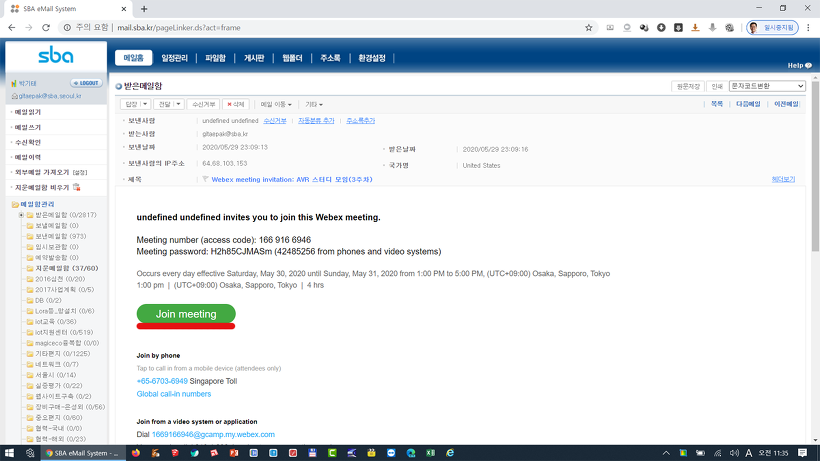Open the iot지원센터 (0/519) folder
Image resolution: width=820 pixels, height=461 pixels.
click(x=64, y=332)
